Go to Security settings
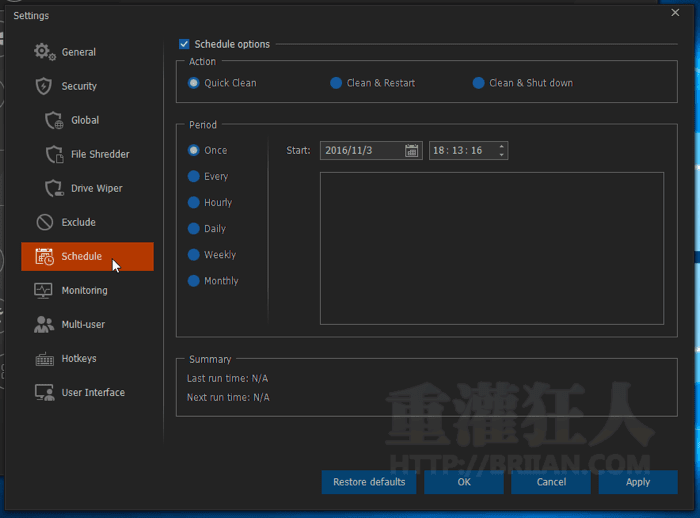Screen dimensions: 700x518 pyautogui.click(x=79, y=86)
